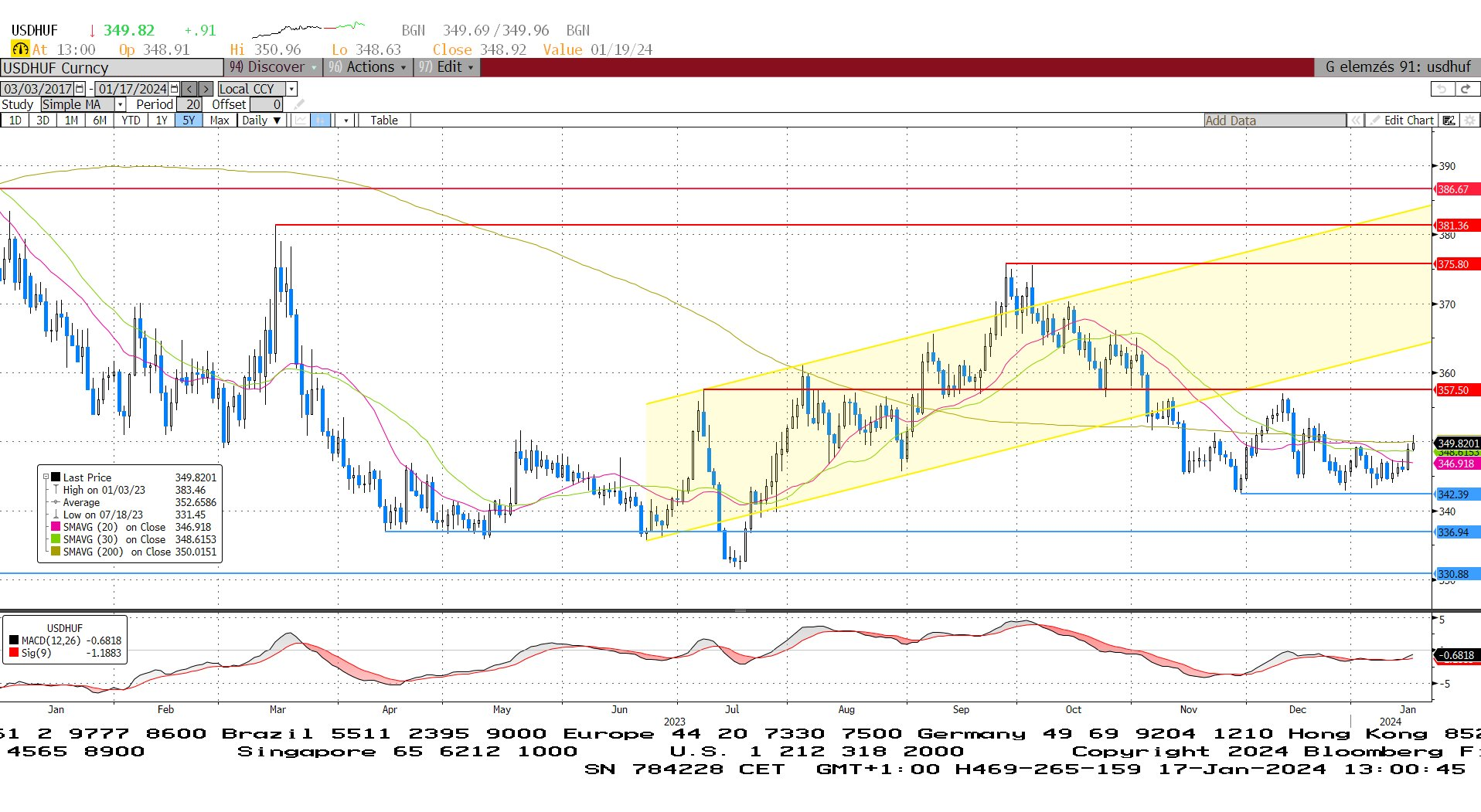Open the Daily periodicity dropdown
The image size is (1481, 812).
[x=260, y=121]
